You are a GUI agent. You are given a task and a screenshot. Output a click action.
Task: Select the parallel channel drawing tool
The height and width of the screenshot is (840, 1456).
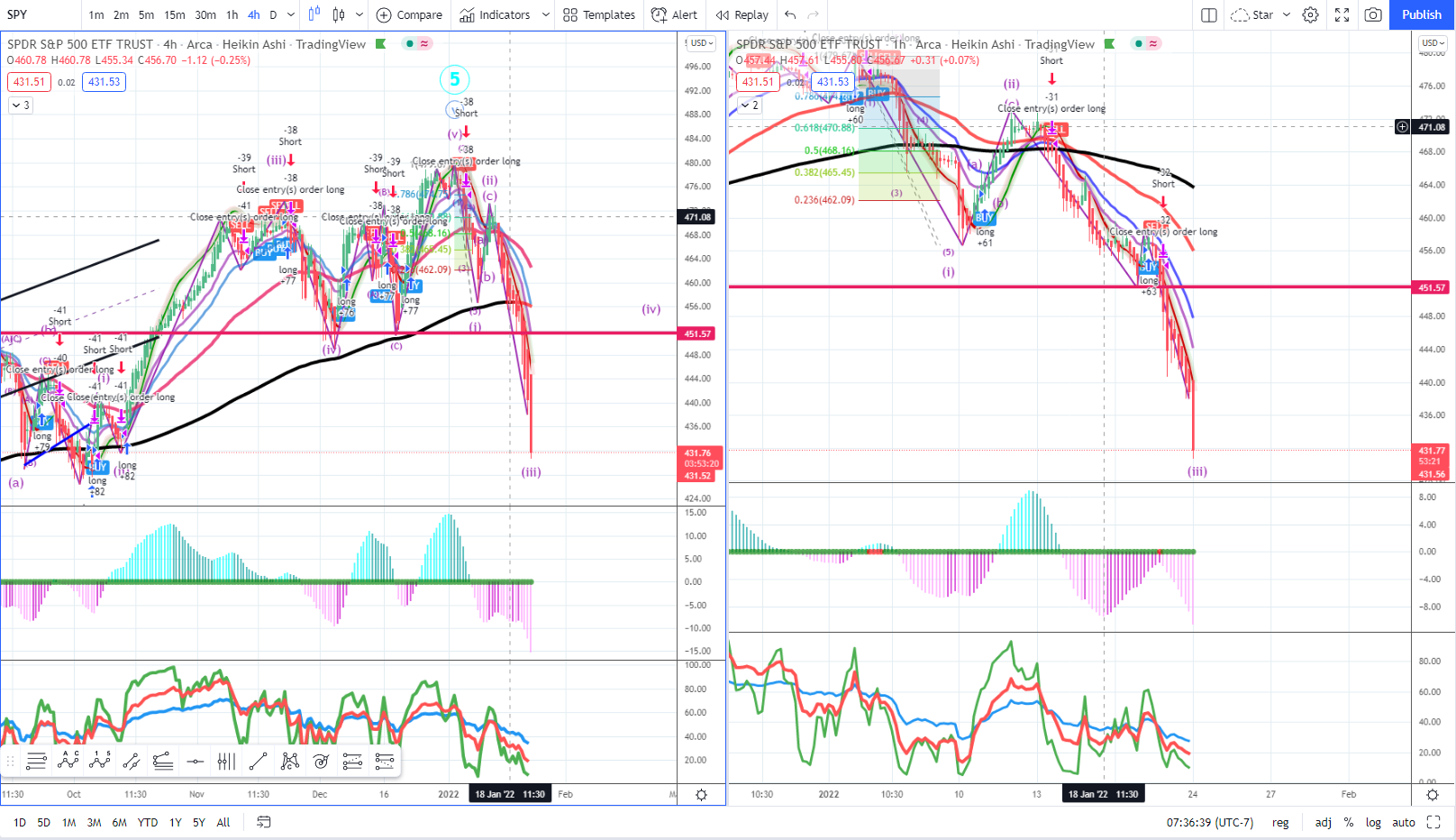pos(131,762)
